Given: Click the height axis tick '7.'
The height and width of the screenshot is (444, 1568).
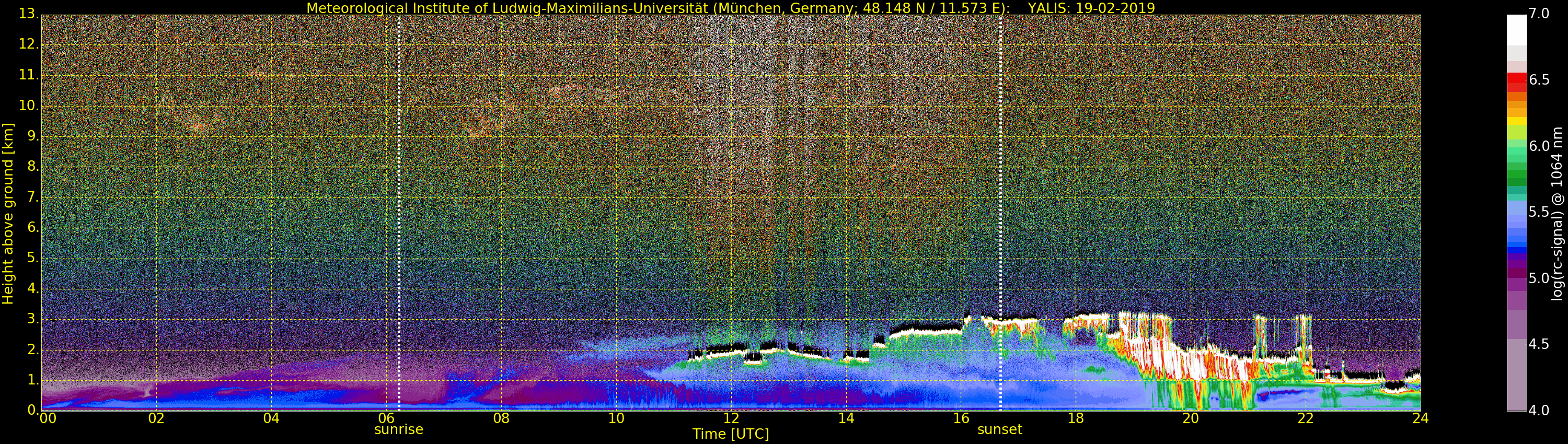Looking at the screenshot, I should click(x=32, y=197).
